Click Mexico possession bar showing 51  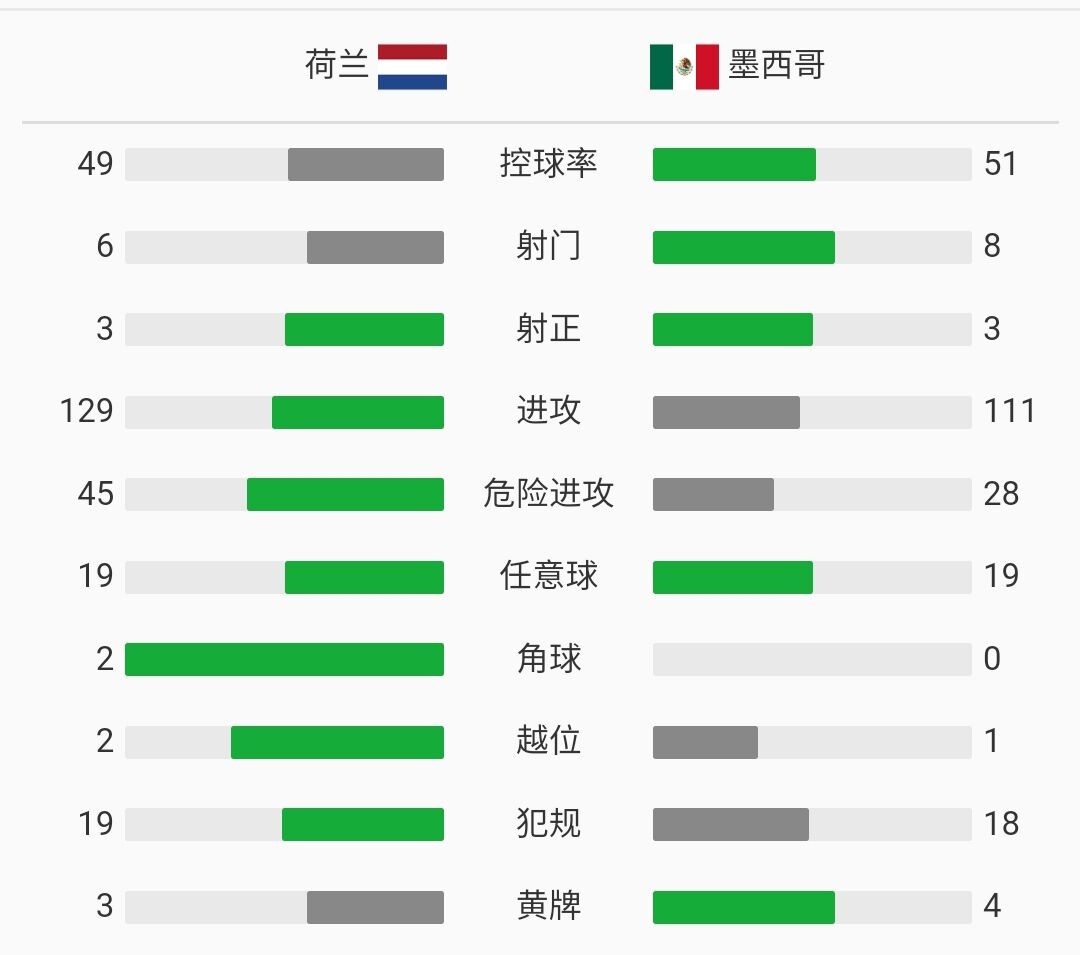pos(812,165)
